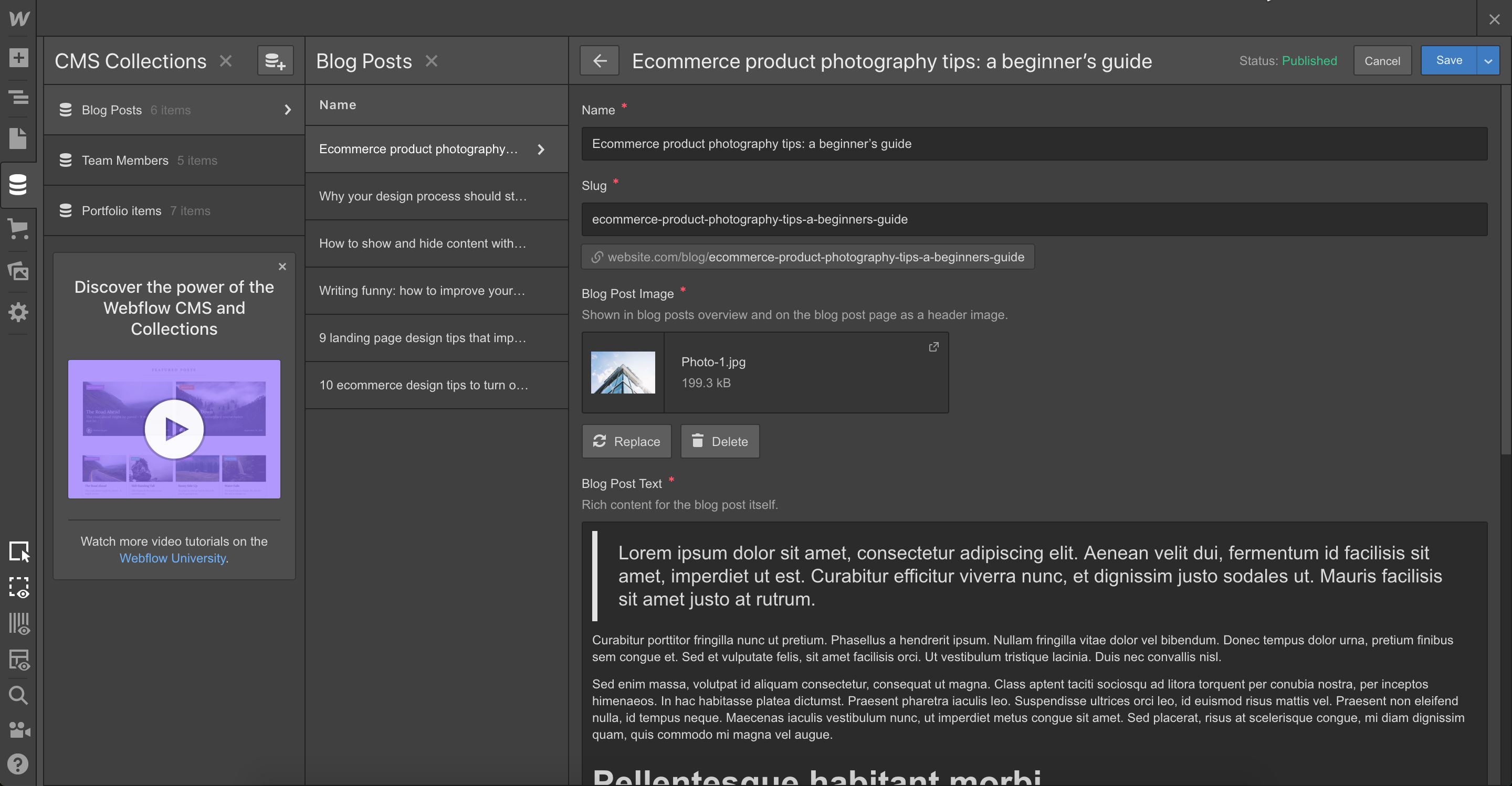Select 'Writing funny: how to improve' post
Image resolution: width=1512 pixels, height=786 pixels.
tap(437, 290)
